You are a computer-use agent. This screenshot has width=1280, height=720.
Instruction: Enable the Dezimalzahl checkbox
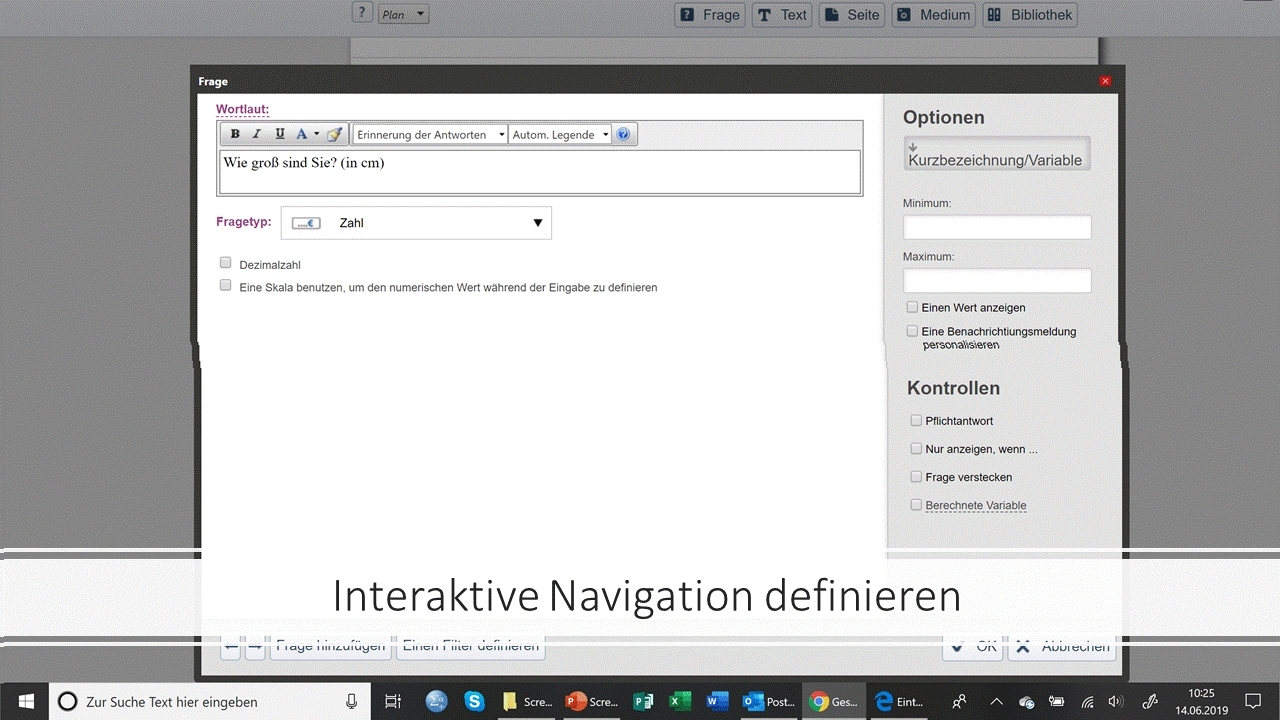pos(226,263)
